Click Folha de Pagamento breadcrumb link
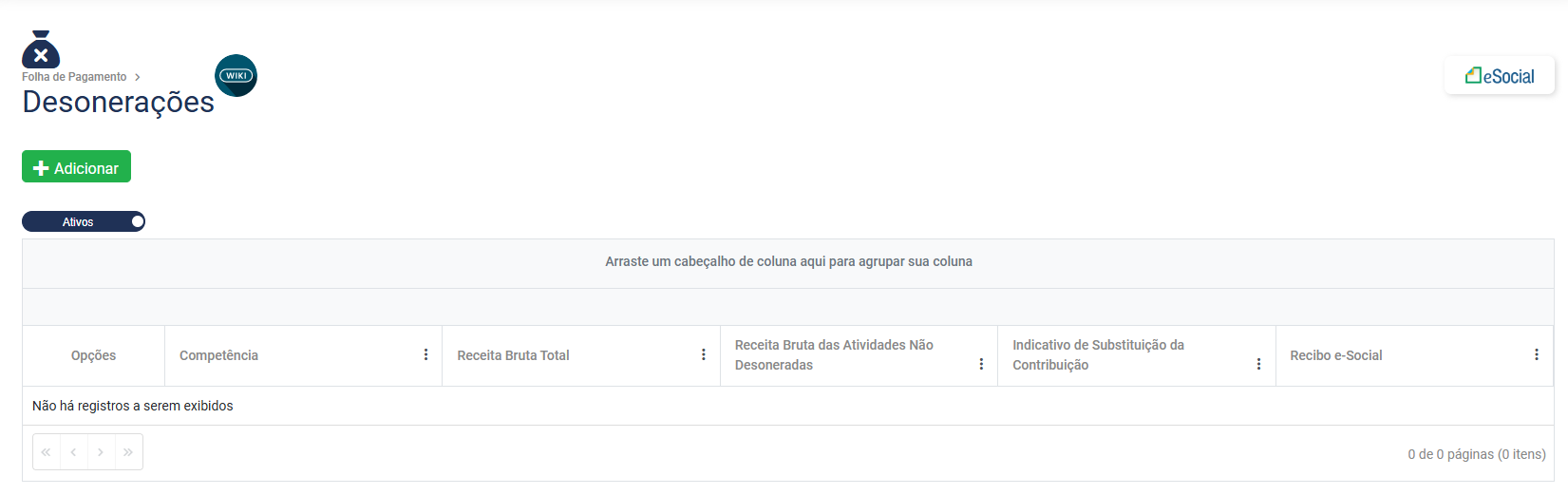This screenshot has width=1568, height=495. [x=74, y=77]
